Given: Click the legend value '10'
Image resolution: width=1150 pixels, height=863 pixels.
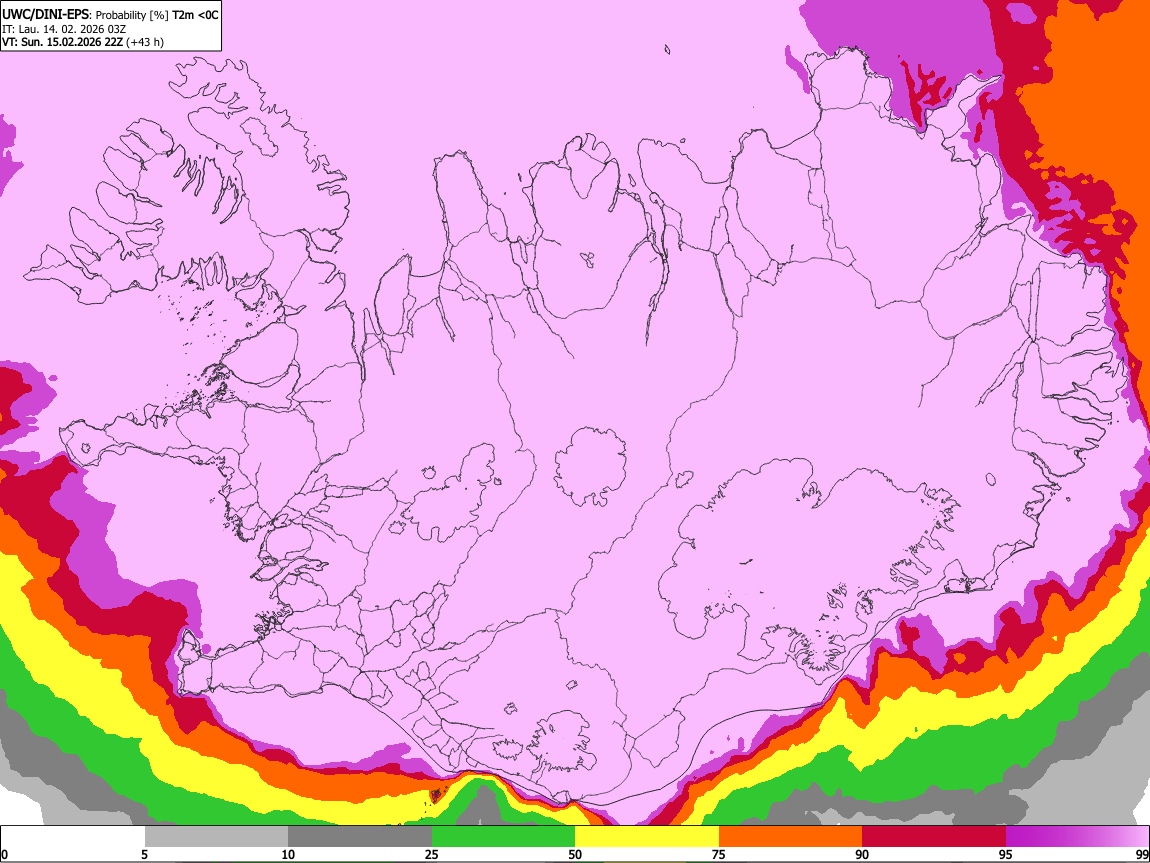Looking at the screenshot, I should pyautogui.click(x=288, y=854).
